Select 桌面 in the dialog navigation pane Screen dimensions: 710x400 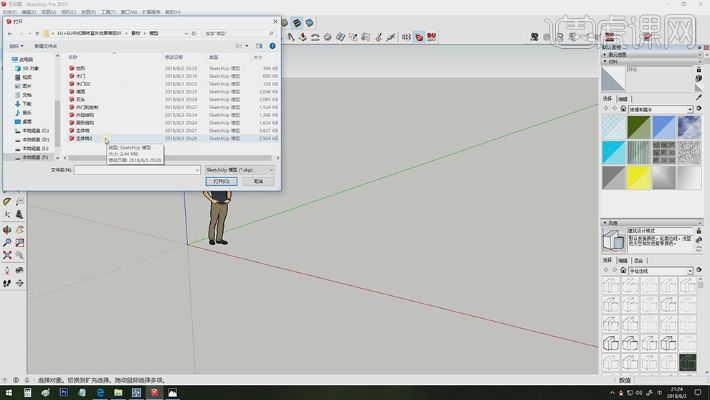[x=27, y=120]
